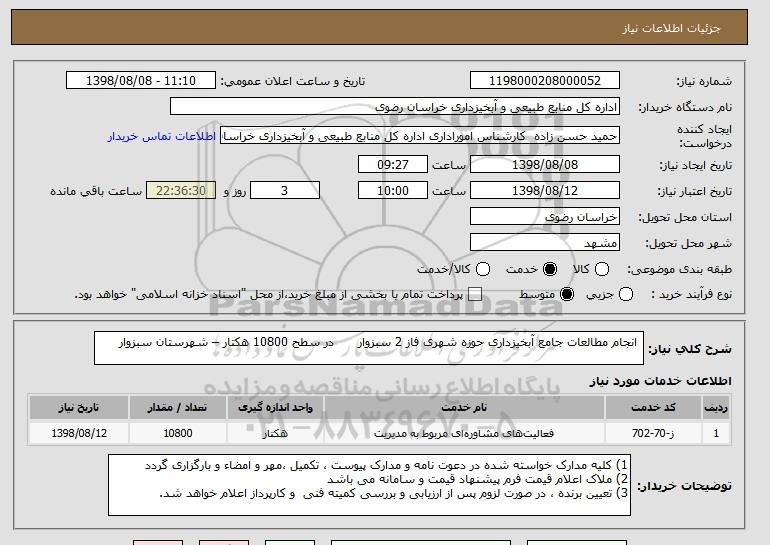Click the شرح کلی نیاز label
This screenshot has width=770, height=545.
pos(690,349)
